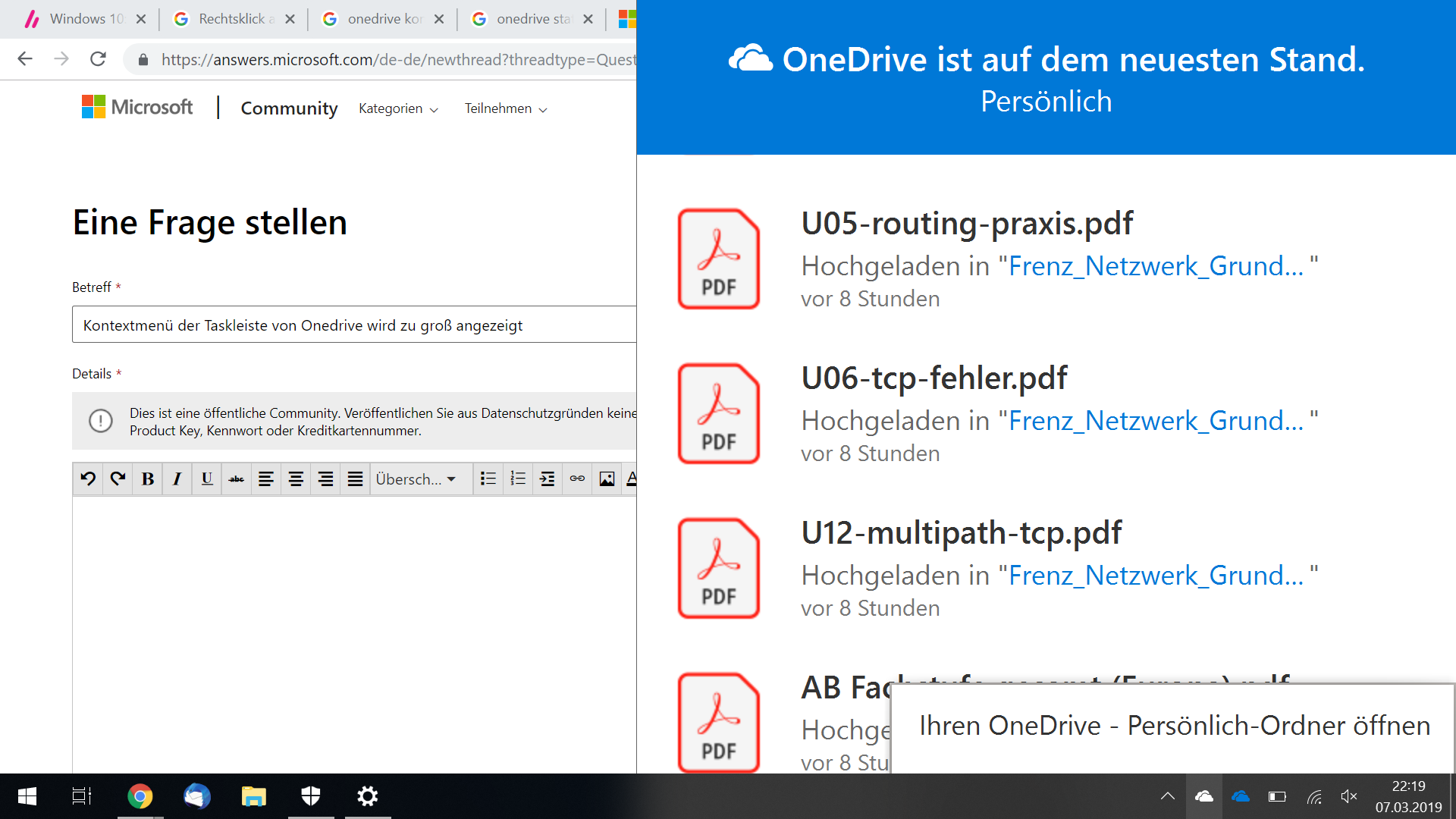The height and width of the screenshot is (819, 1456).
Task: Click the Microsoft logo
Action: [137, 107]
